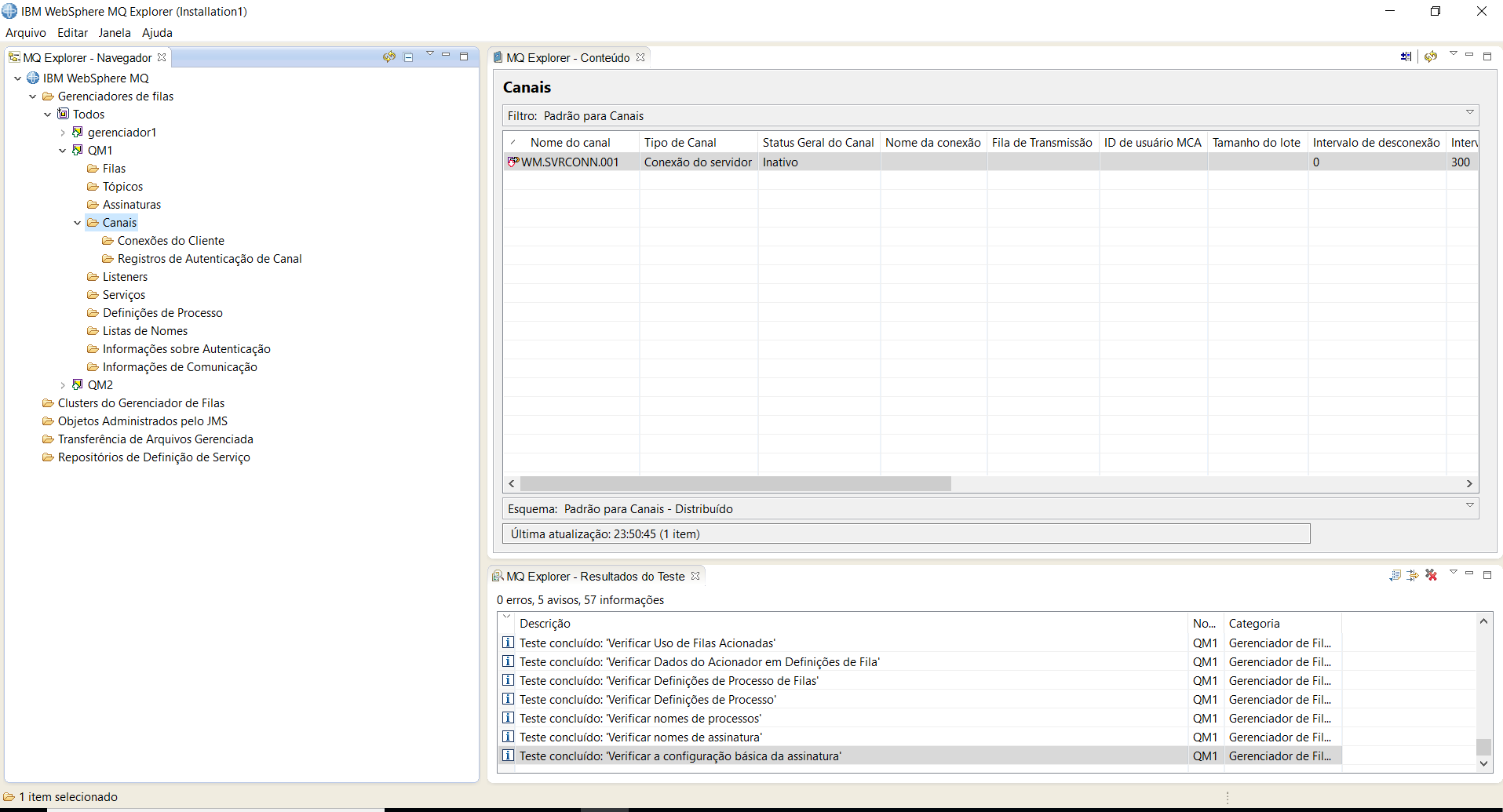
Task: Refresh the Conteúdo view
Action: [x=1431, y=56]
